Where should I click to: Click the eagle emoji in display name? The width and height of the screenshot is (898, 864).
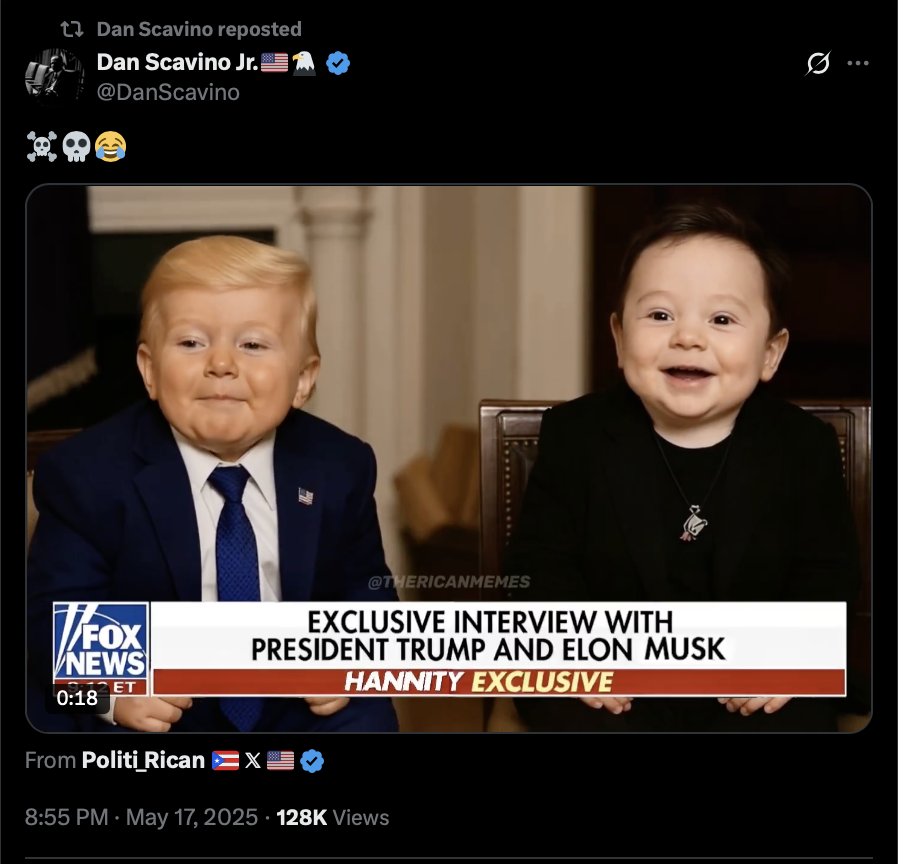coord(304,63)
